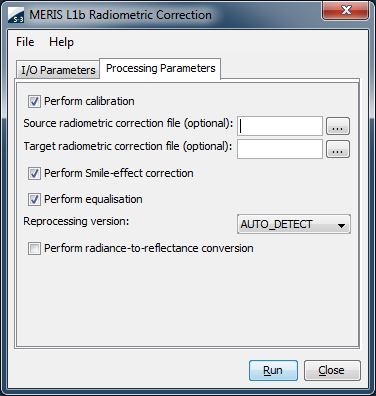Viewport: 376px width, 396px height.
Task: Focus the target radiometric correction file field
Action: [280, 149]
